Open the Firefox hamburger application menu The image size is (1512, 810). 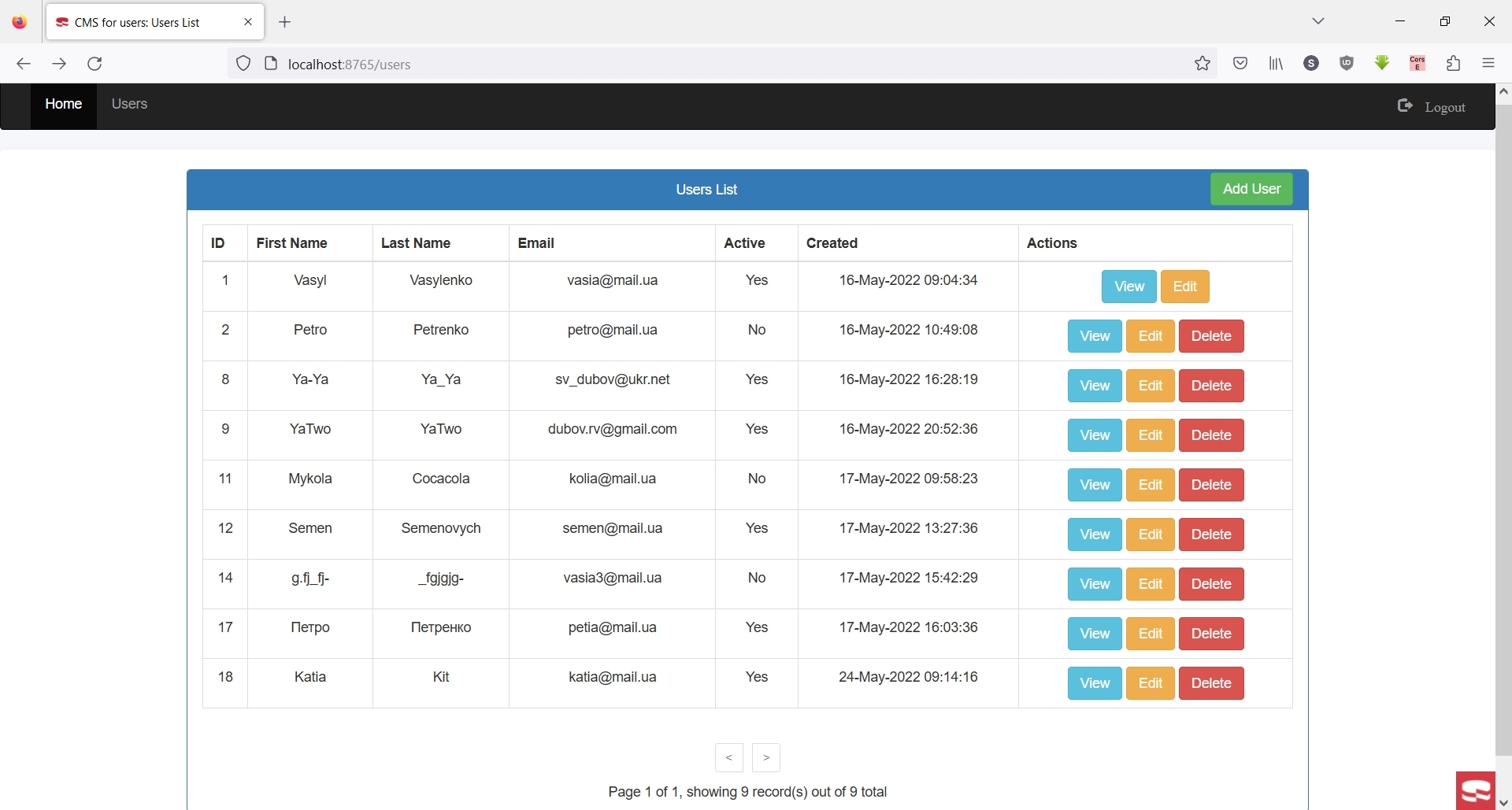(x=1488, y=64)
